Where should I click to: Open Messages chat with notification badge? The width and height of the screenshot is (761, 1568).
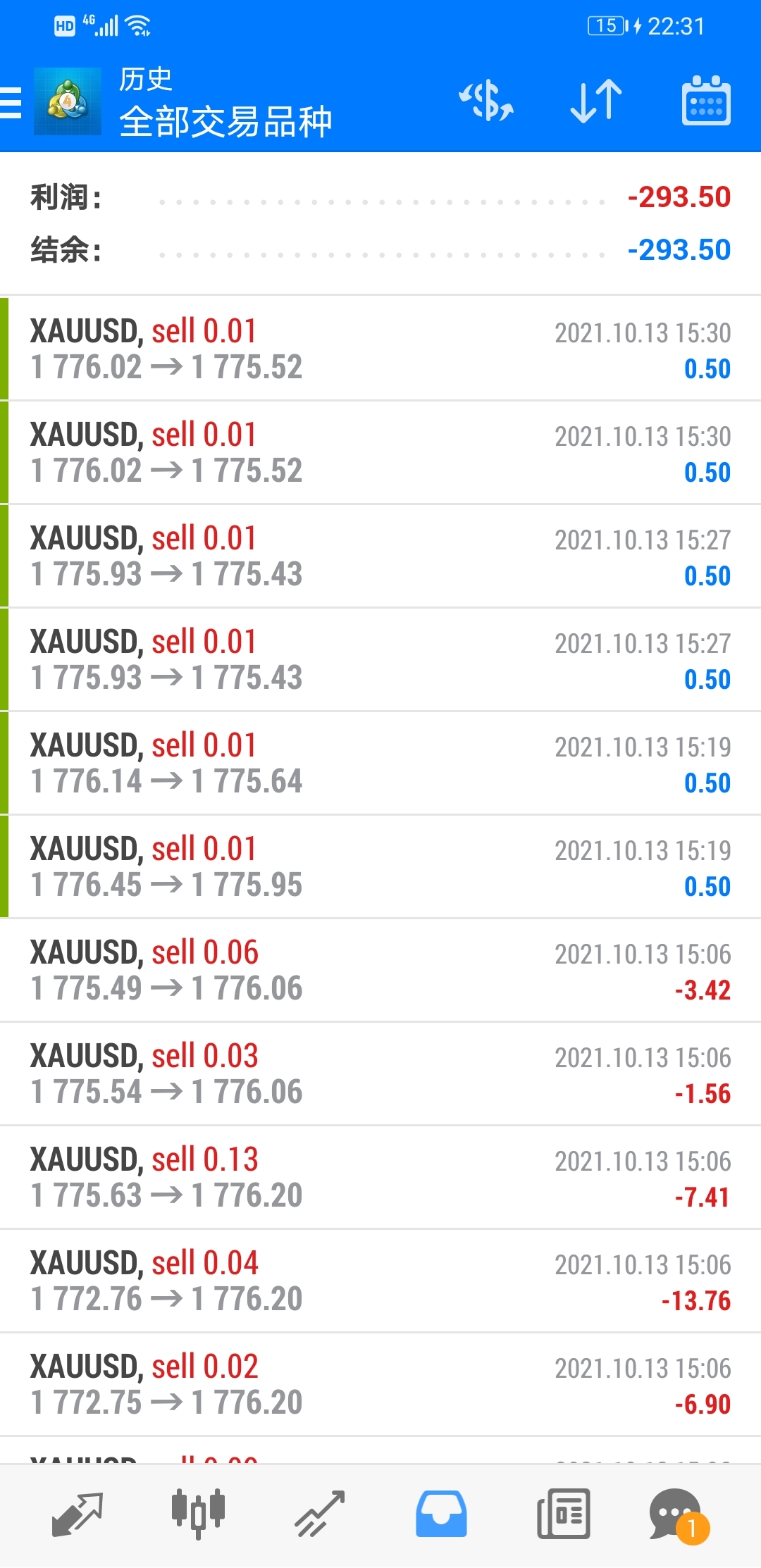tap(678, 1514)
